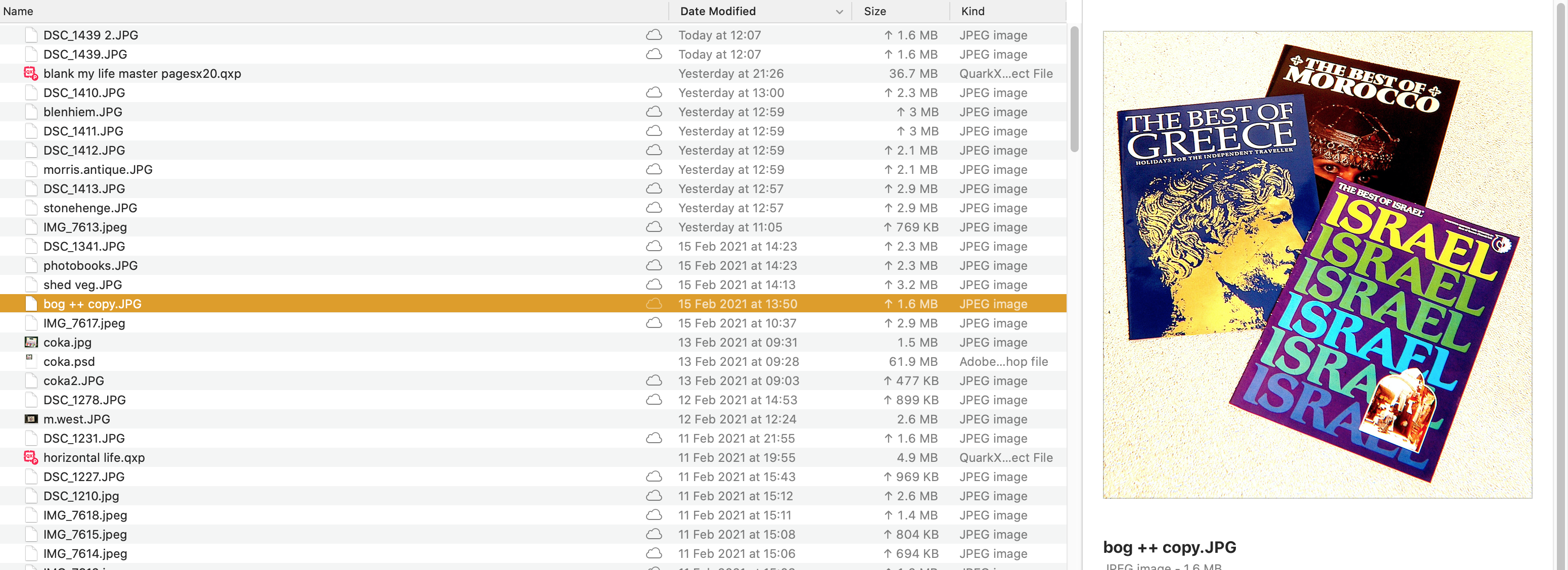Click the travel brochures preview image

1317,265
